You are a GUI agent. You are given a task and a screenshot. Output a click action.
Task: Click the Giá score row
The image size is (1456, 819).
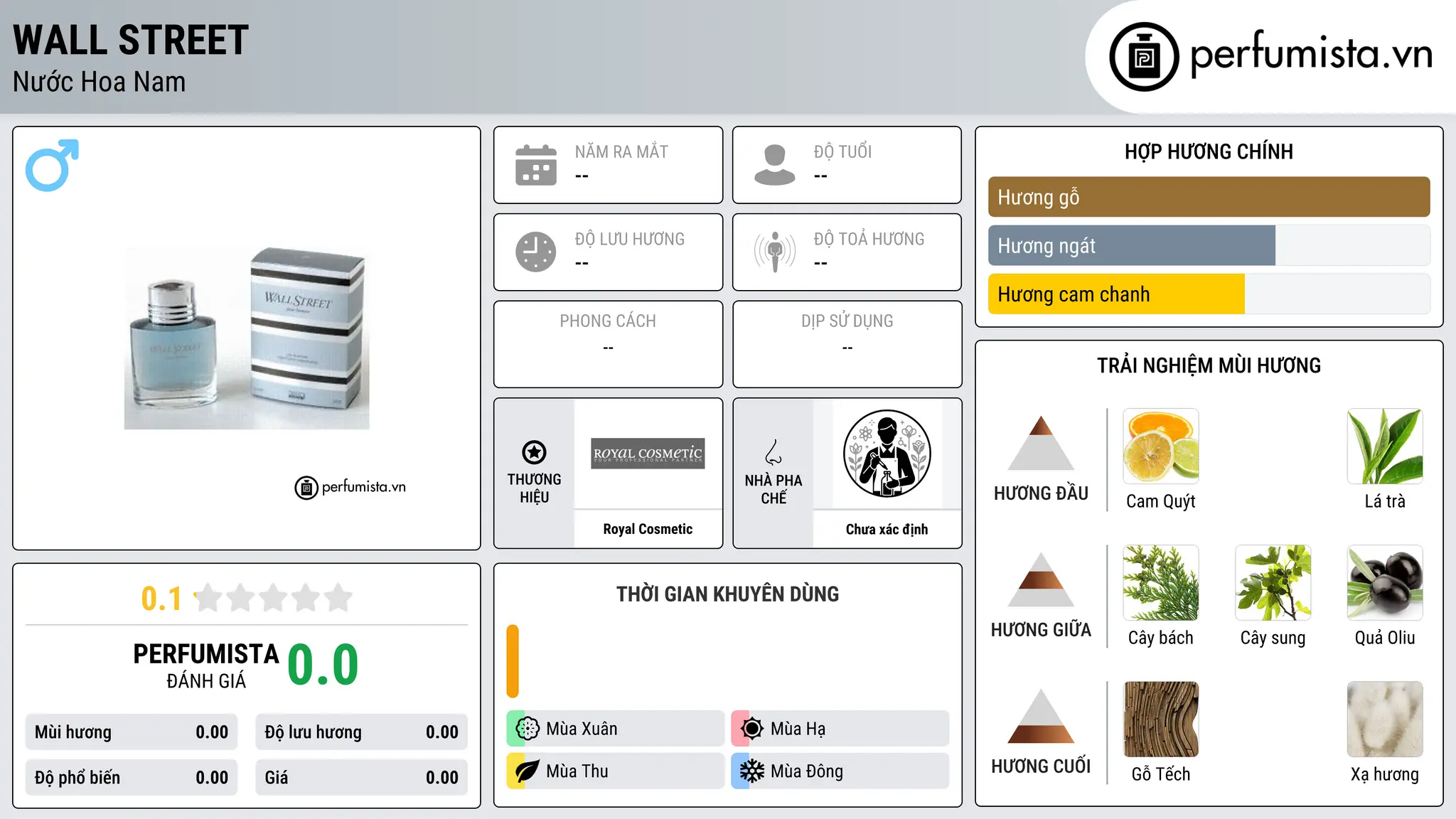coord(362,778)
